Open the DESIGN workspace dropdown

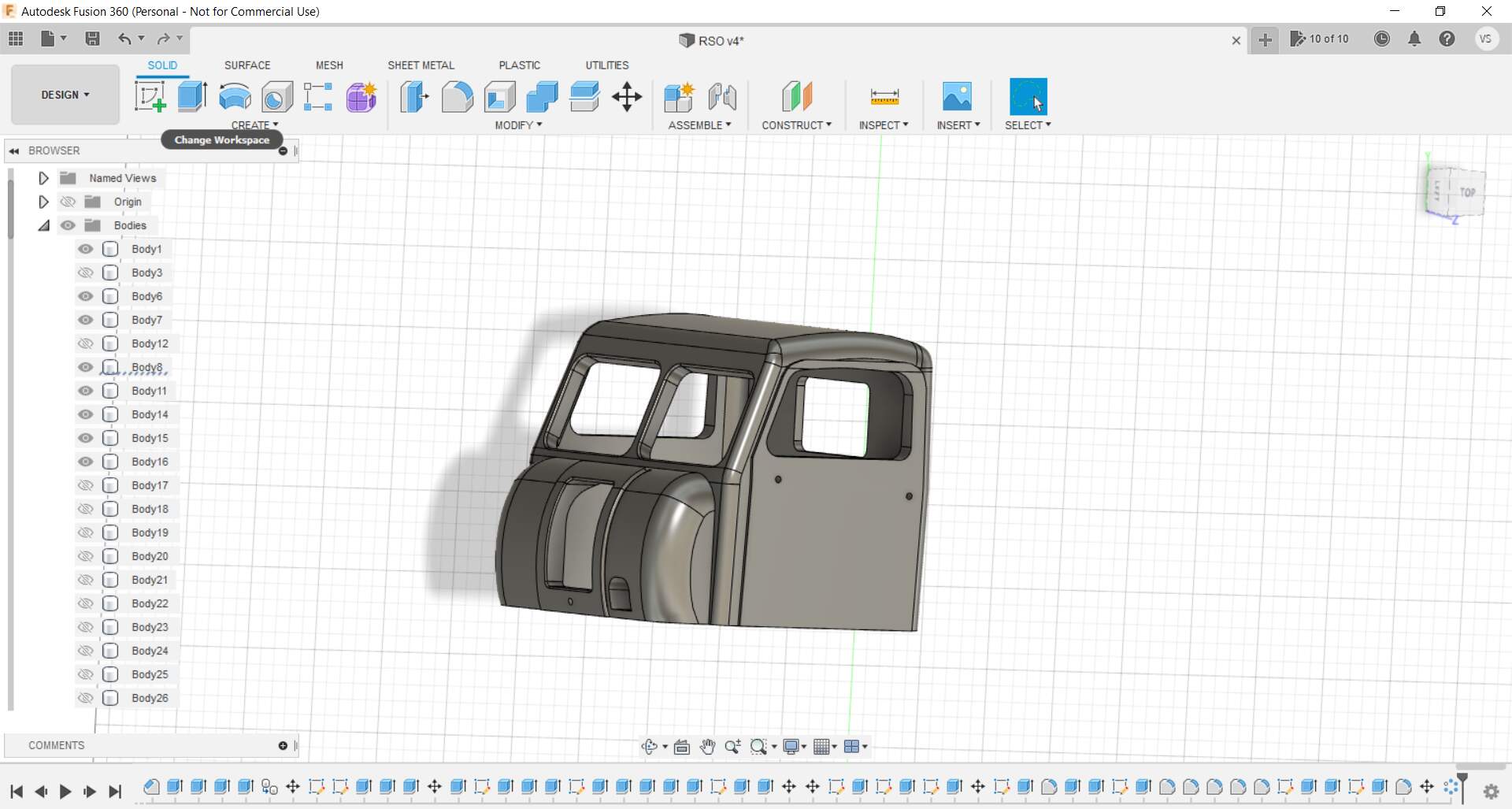pos(65,95)
